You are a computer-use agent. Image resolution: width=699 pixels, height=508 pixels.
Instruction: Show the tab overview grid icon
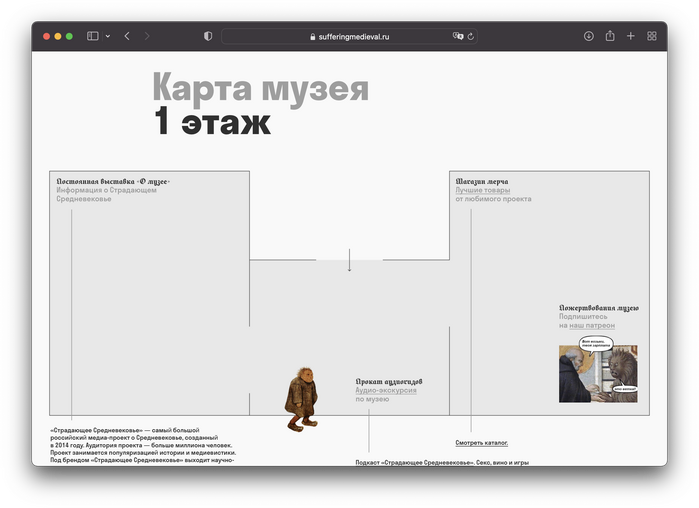pos(652,36)
